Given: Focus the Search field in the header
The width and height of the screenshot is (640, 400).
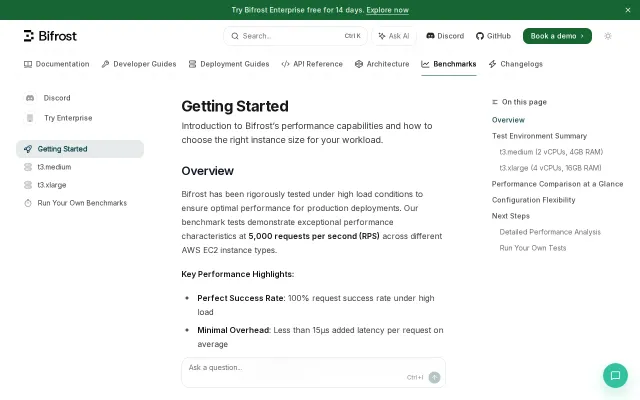Looking at the screenshot, I should (x=295, y=36).
